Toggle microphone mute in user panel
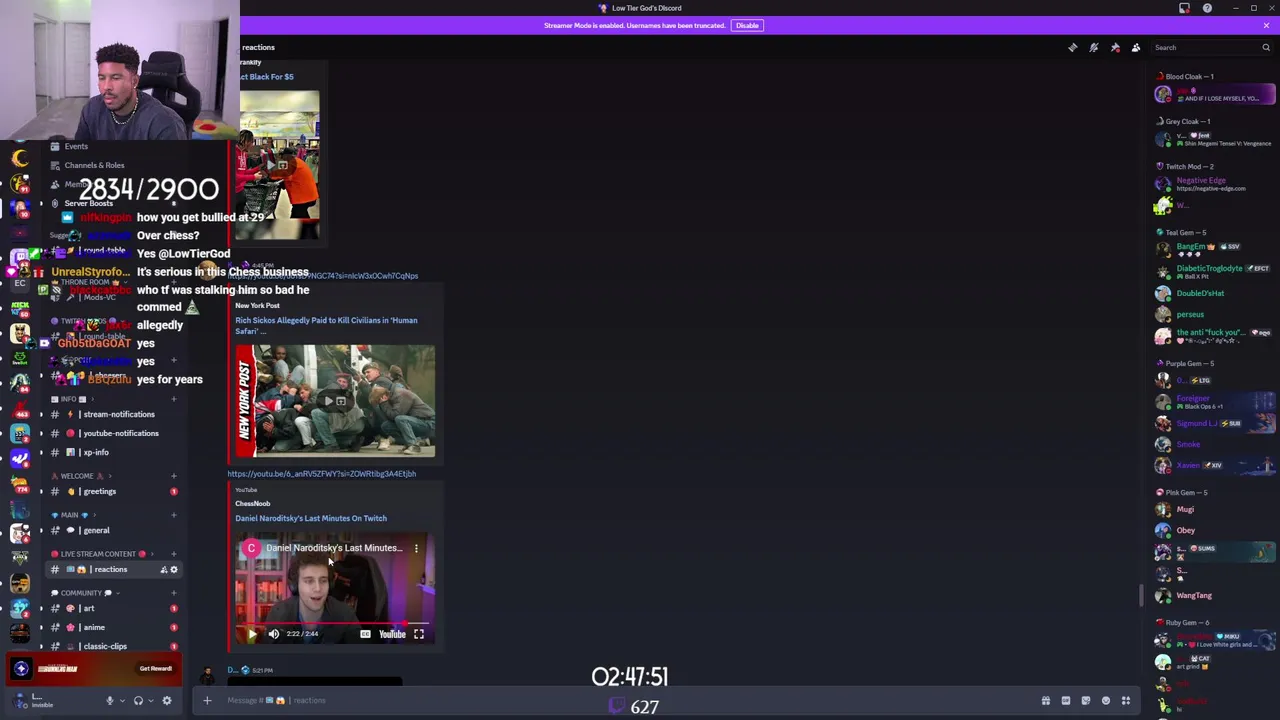The width and height of the screenshot is (1280, 720). click(x=110, y=701)
